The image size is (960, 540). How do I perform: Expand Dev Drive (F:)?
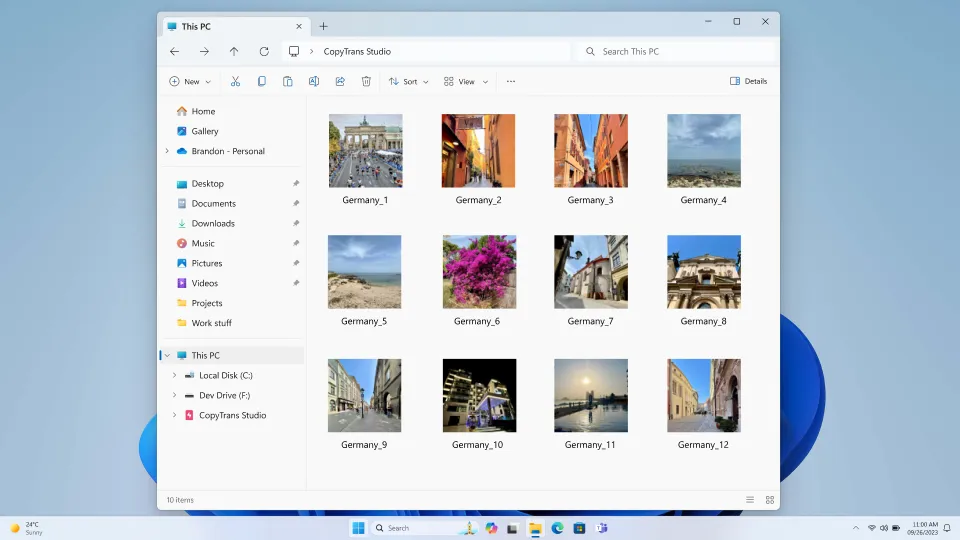pos(174,395)
